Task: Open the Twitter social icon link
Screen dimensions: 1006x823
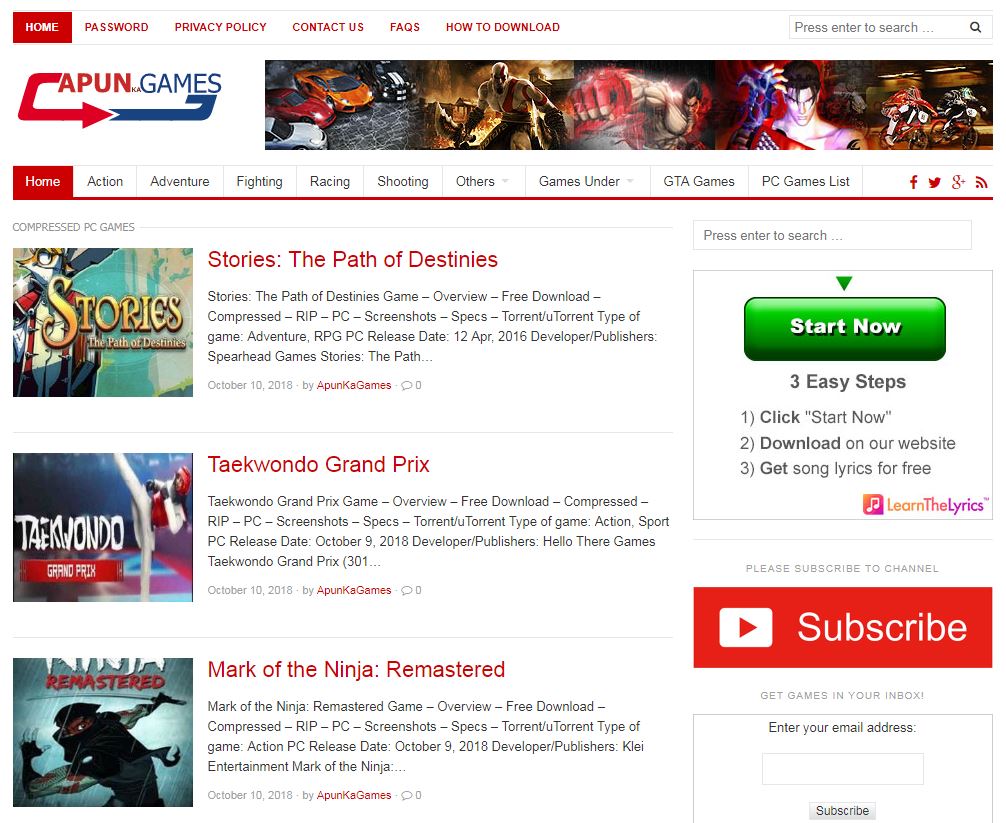Action: 934,182
